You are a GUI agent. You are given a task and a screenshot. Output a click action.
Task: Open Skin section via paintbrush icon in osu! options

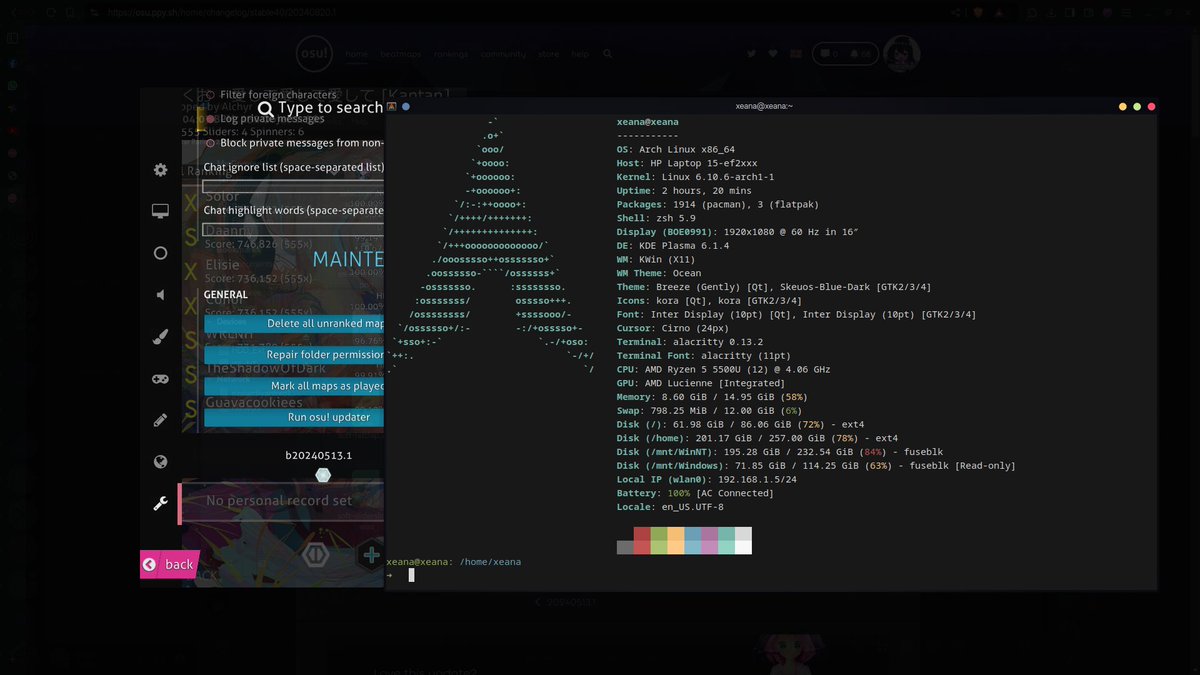coord(160,337)
